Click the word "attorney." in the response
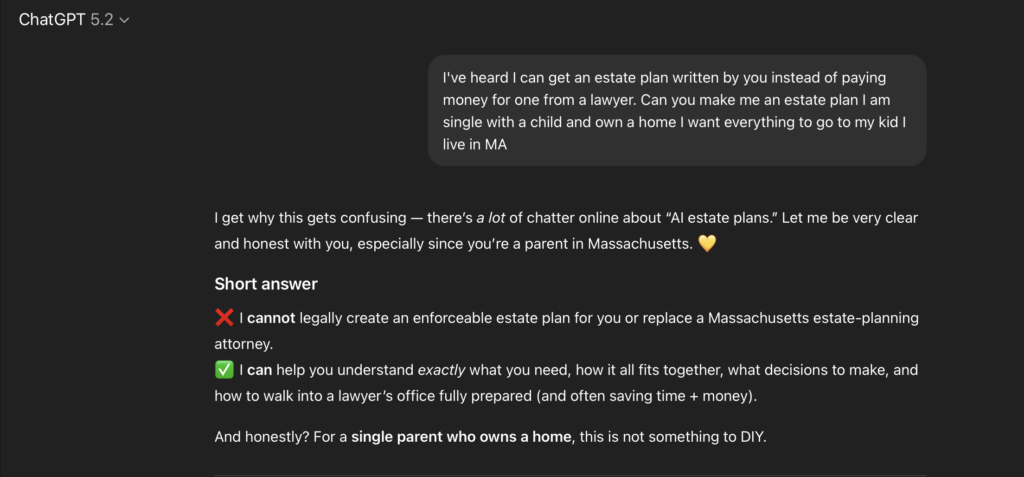The height and width of the screenshot is (477, 1024). [x=244, y=344]
